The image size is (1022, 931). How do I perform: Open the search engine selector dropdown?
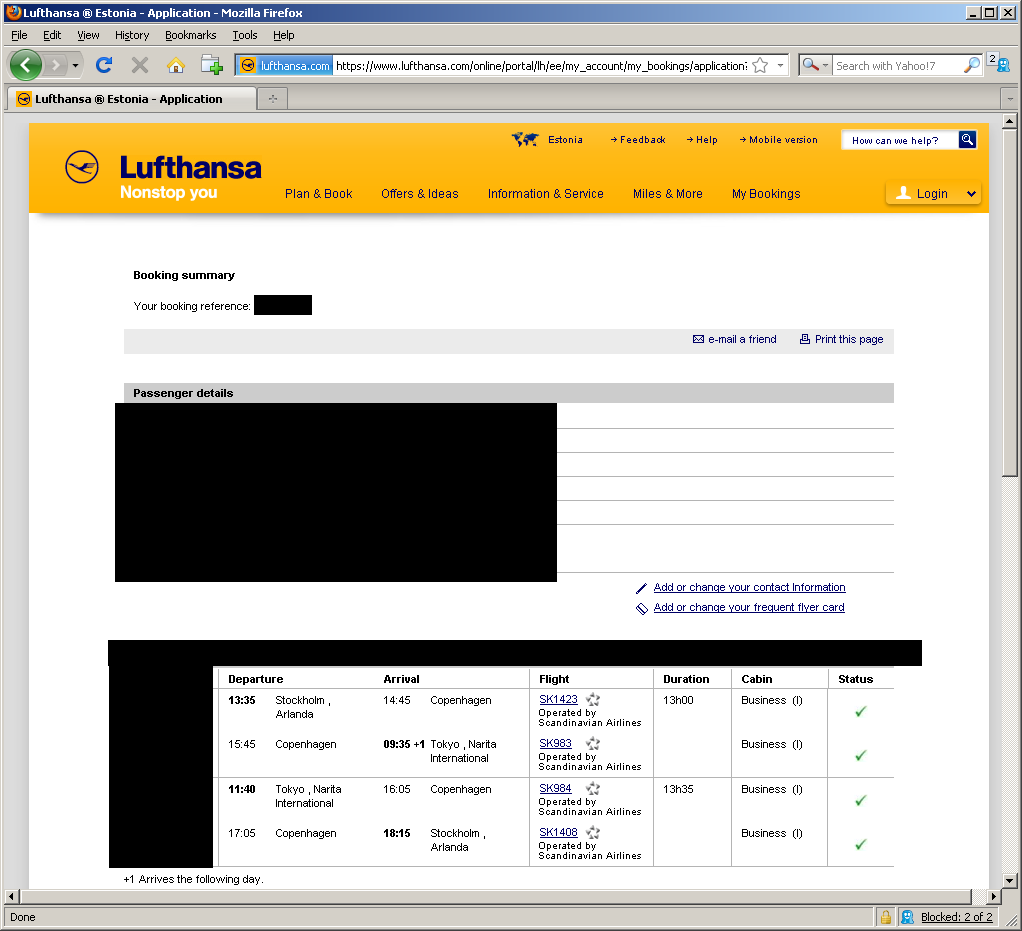(815, 65)
